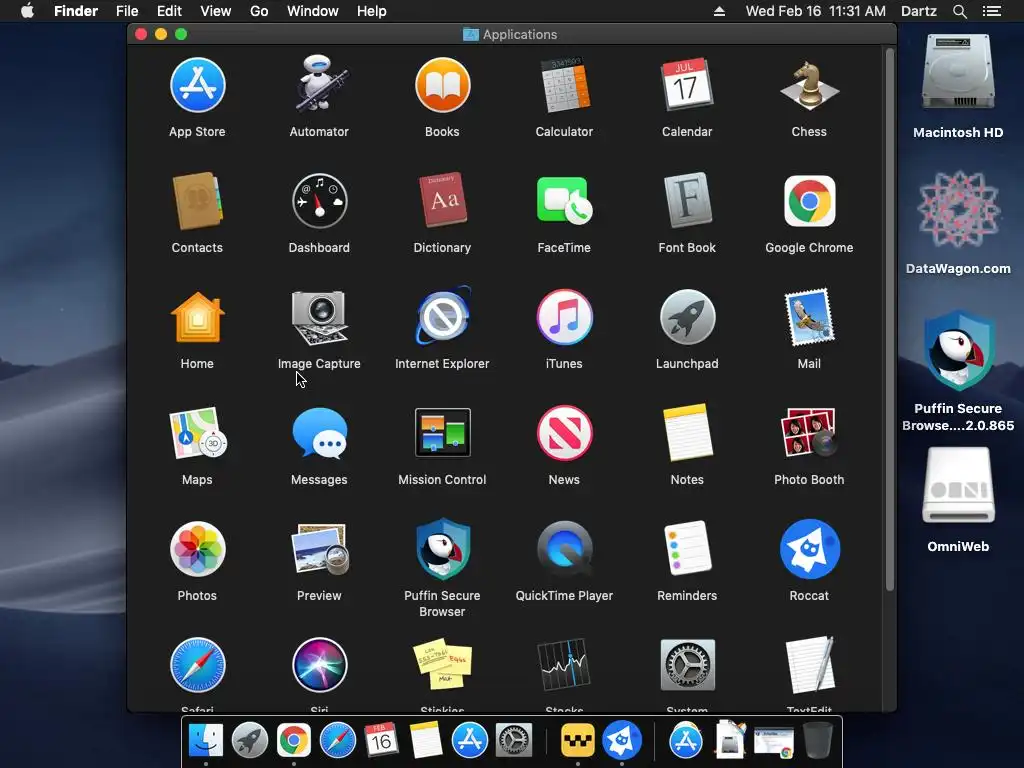Select the Dashboard app icon
The height and width of the screenshot is (768, 1024).
pos(319,201)
